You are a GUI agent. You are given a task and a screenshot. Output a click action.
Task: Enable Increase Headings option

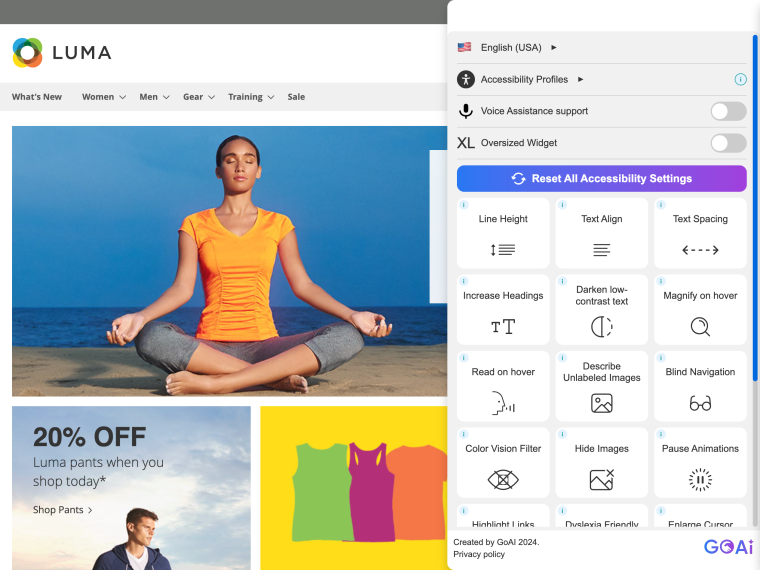[503, 309]
